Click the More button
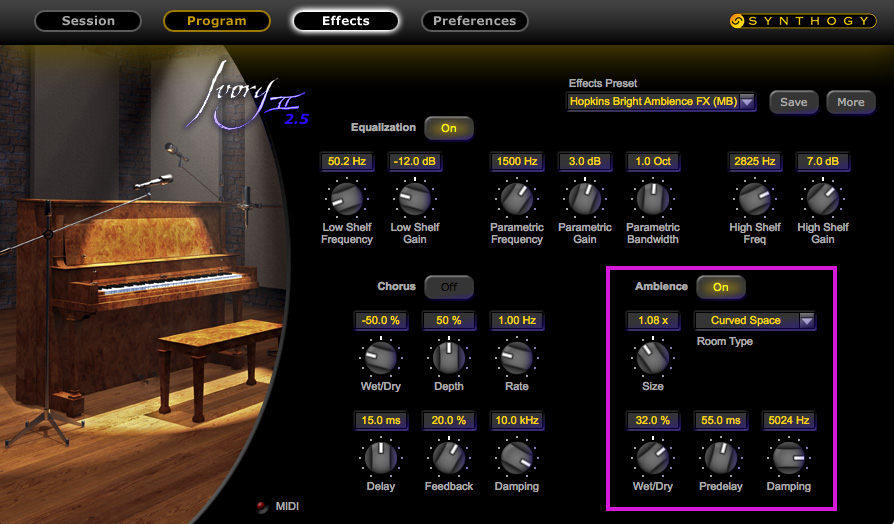 click(x=851, y=102)
